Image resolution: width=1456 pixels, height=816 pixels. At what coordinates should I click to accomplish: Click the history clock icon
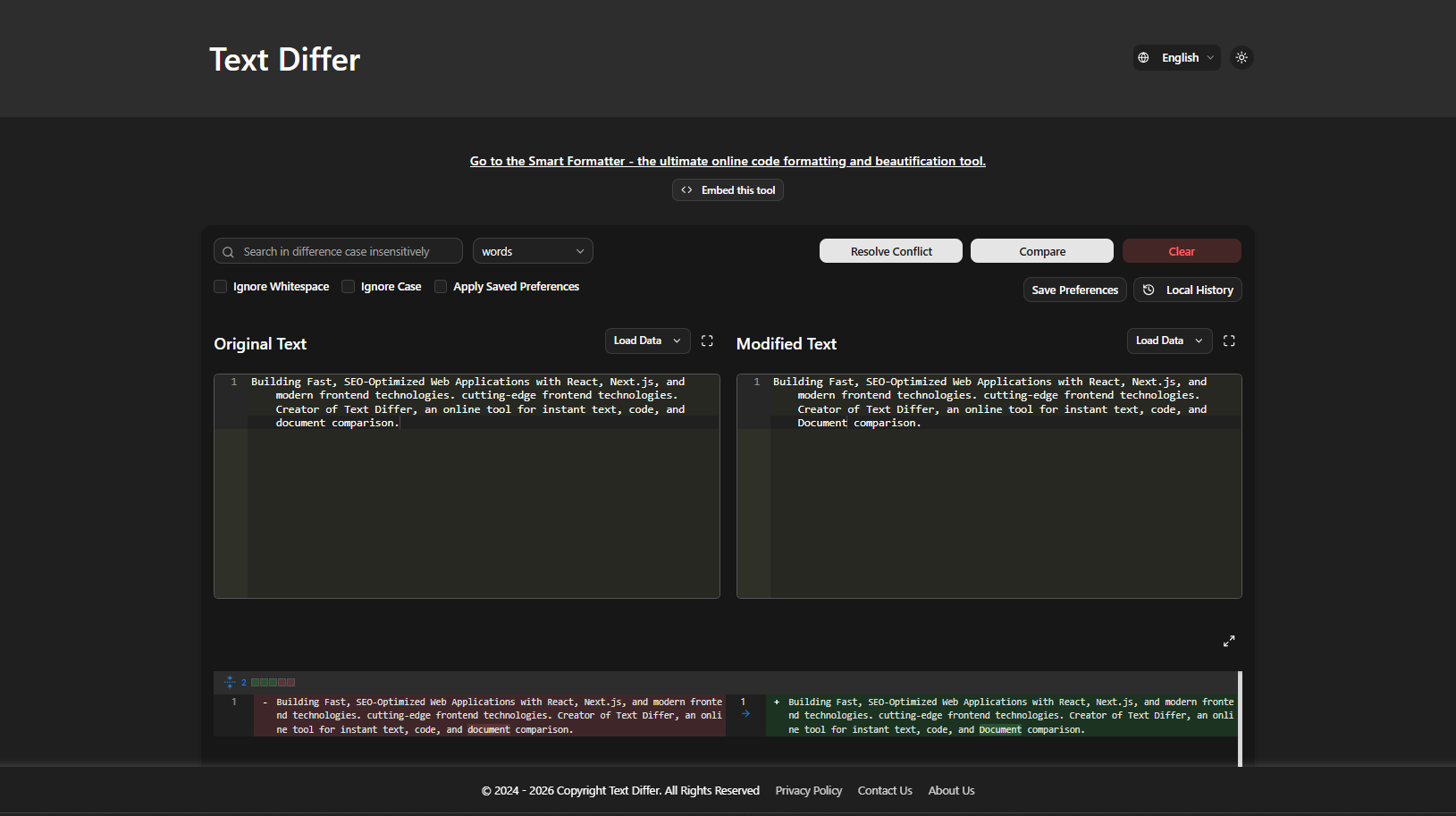coord(1149,290)
